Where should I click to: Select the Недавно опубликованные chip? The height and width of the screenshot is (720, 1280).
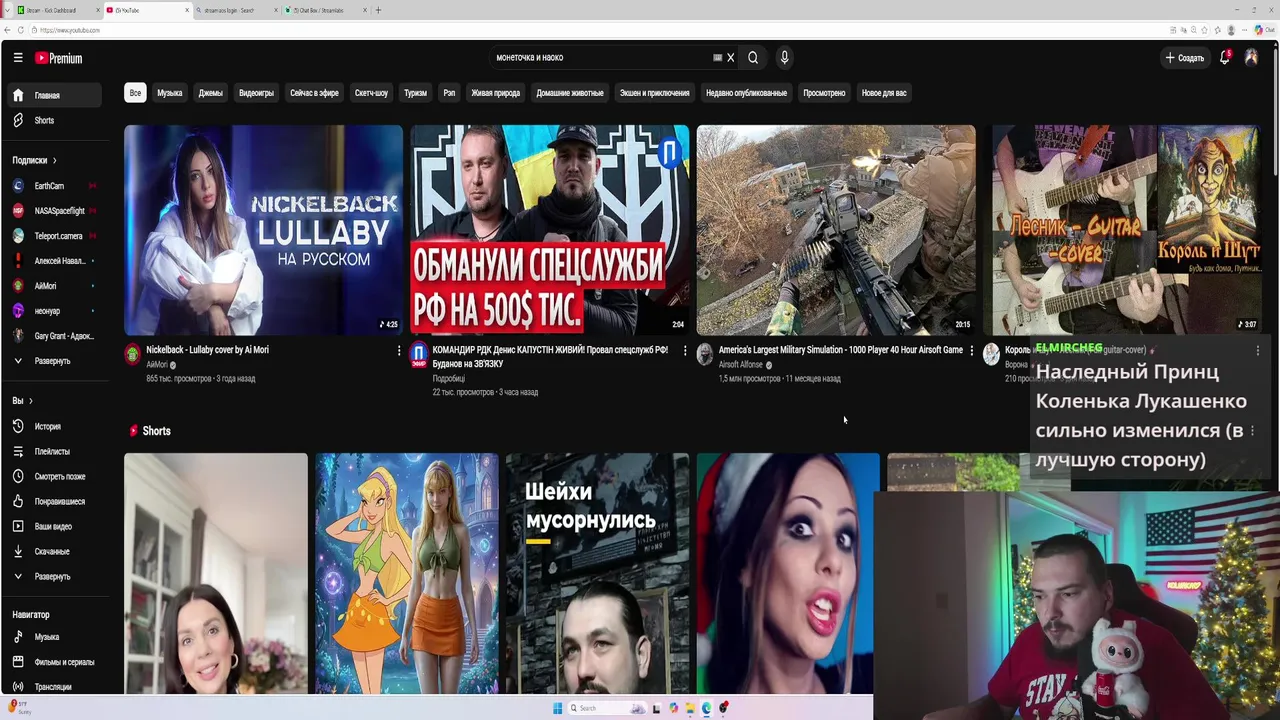[746, 93]
